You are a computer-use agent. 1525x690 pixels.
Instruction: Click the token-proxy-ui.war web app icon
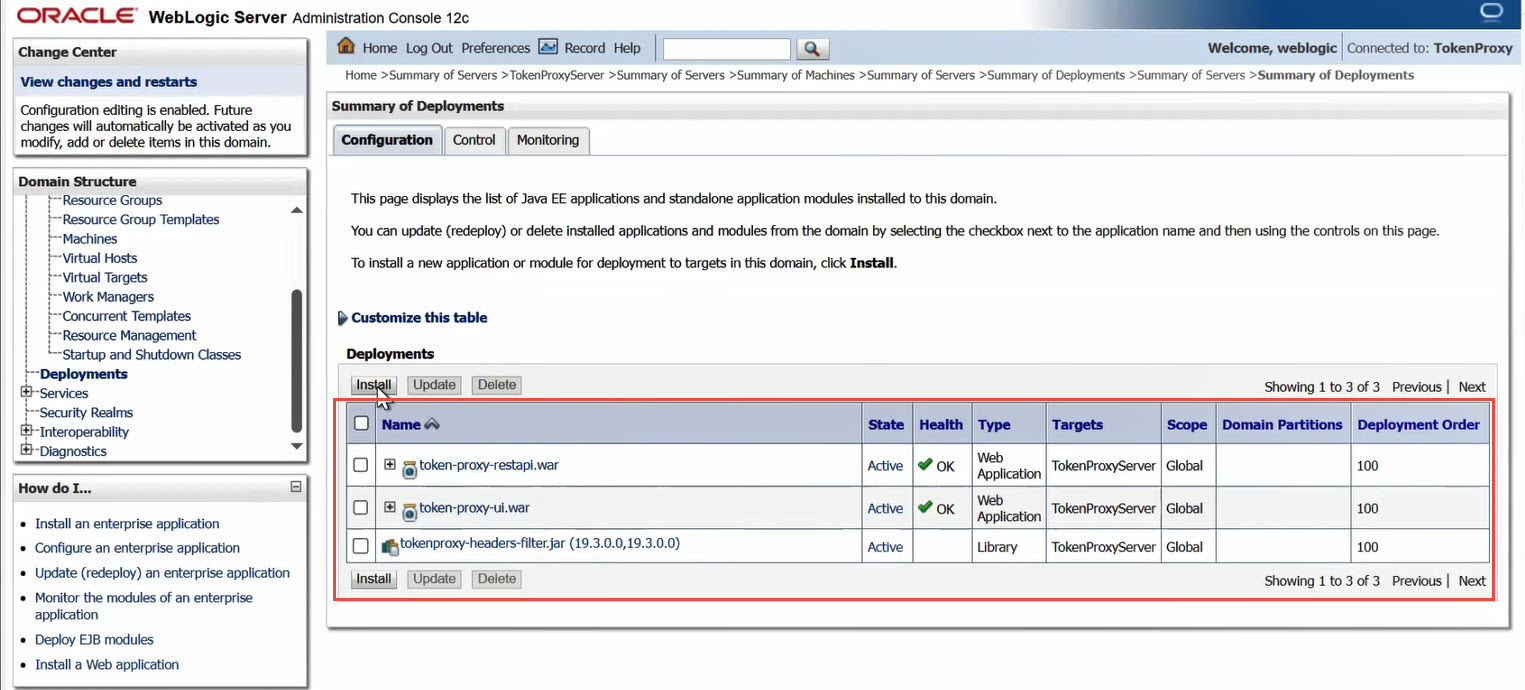pos(409,510)
